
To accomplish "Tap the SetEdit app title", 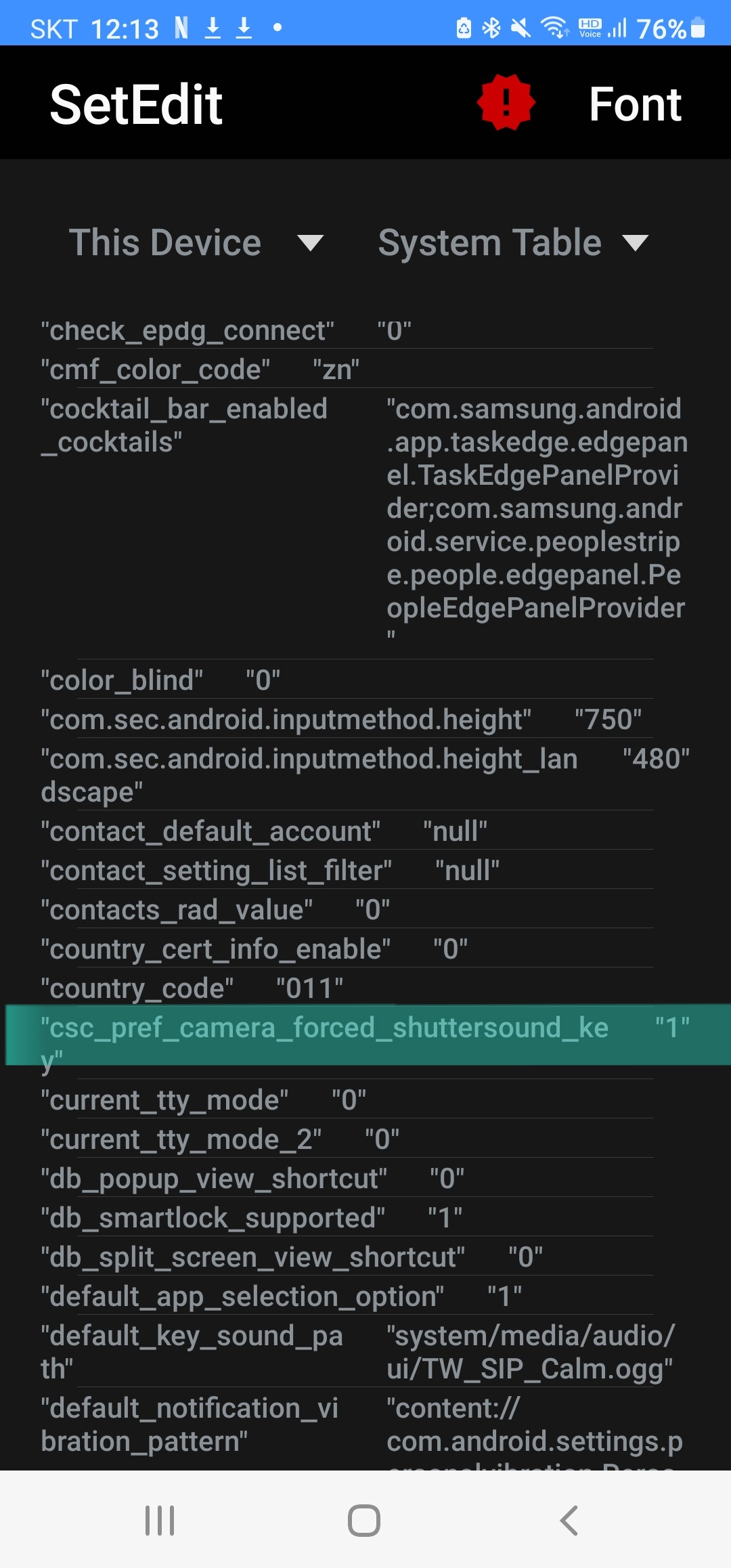I will coord(136,105).
